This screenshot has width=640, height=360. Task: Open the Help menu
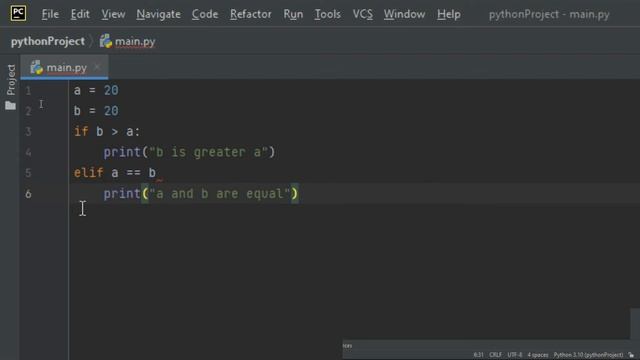point(449,14)
